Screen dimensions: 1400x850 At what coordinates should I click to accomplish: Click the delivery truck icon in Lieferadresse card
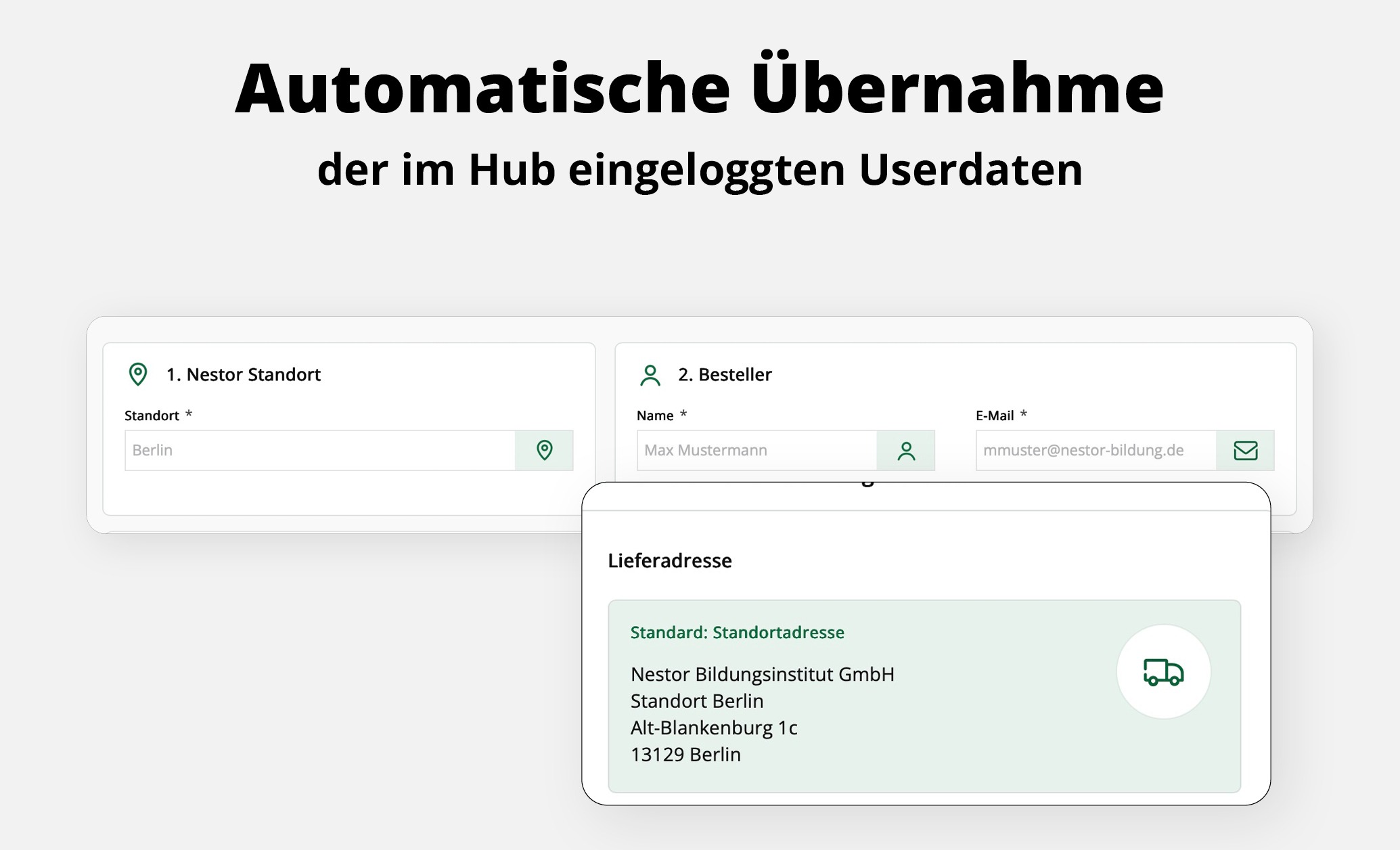pos(1163,672)
